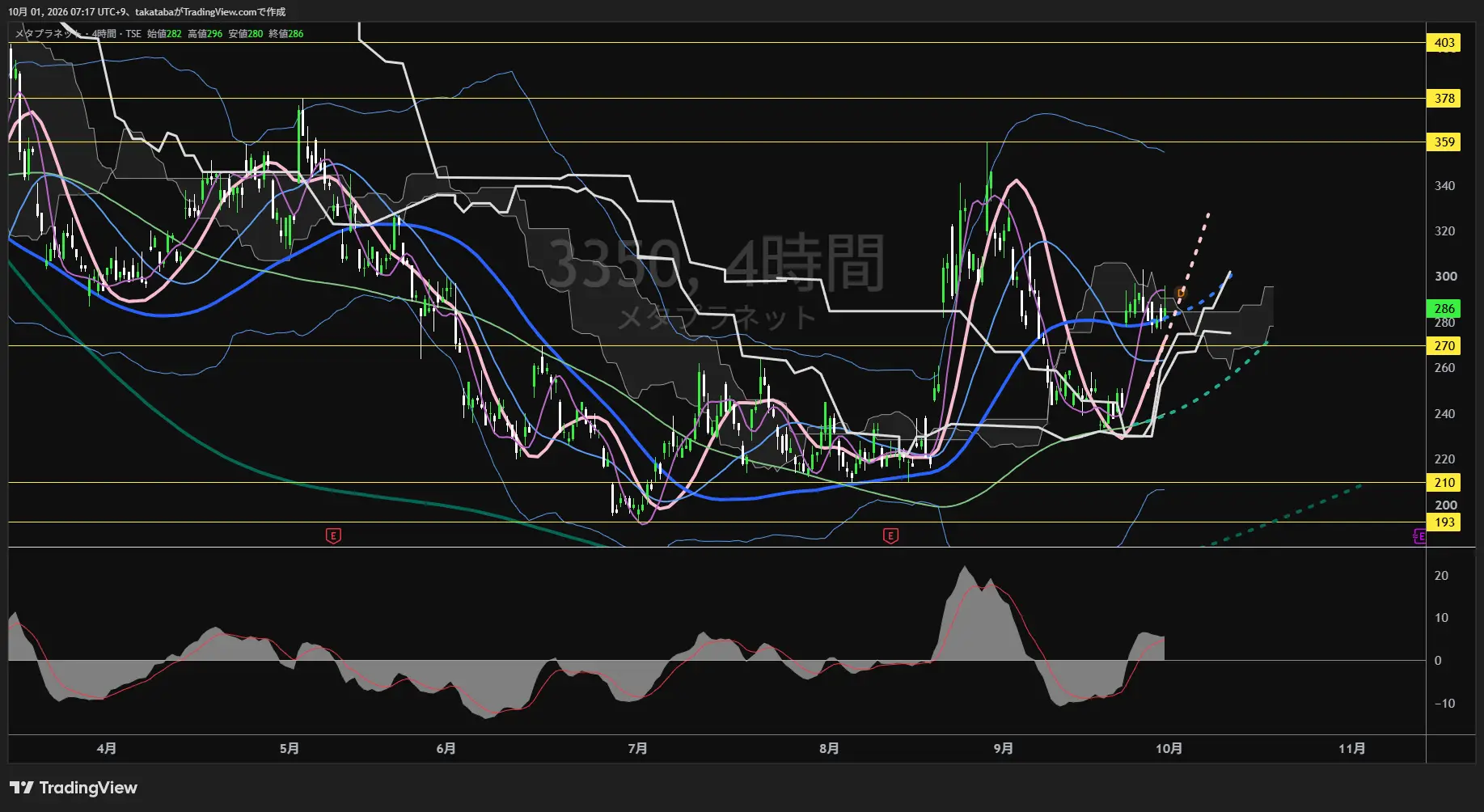This screenshot has width=1484, height=812.
Task: Click the 7月 label on the time axis
Action: 637,749
